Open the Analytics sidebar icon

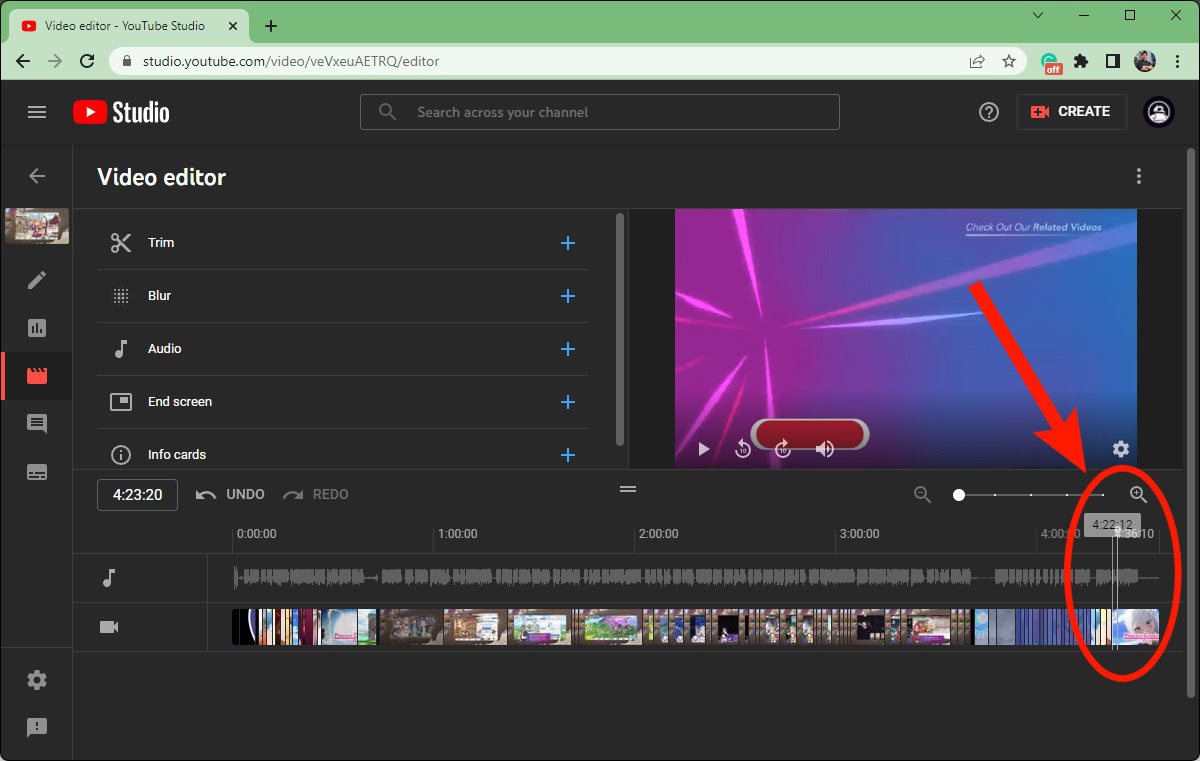37,328
